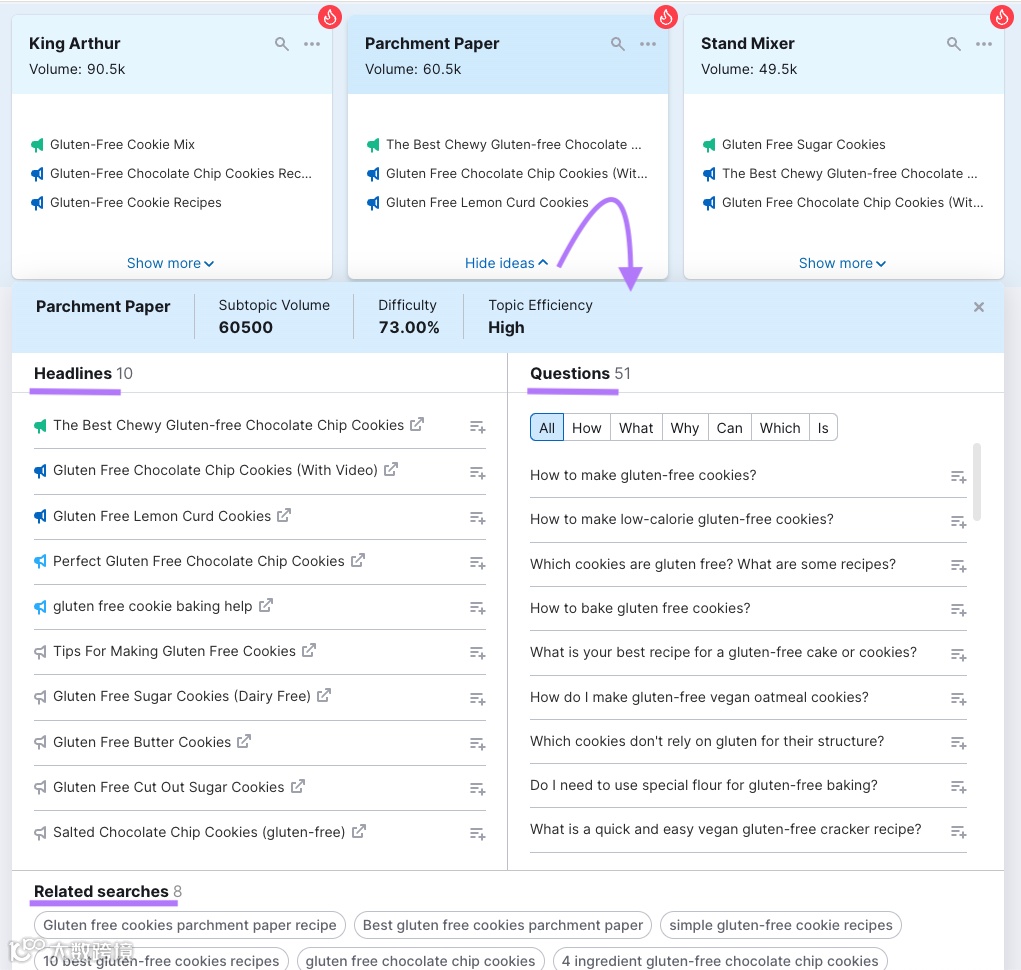The image size is (1021, 970).
Task: Open external link for 'The Best Chewy Gluten-free' headline
Action: 417,424
